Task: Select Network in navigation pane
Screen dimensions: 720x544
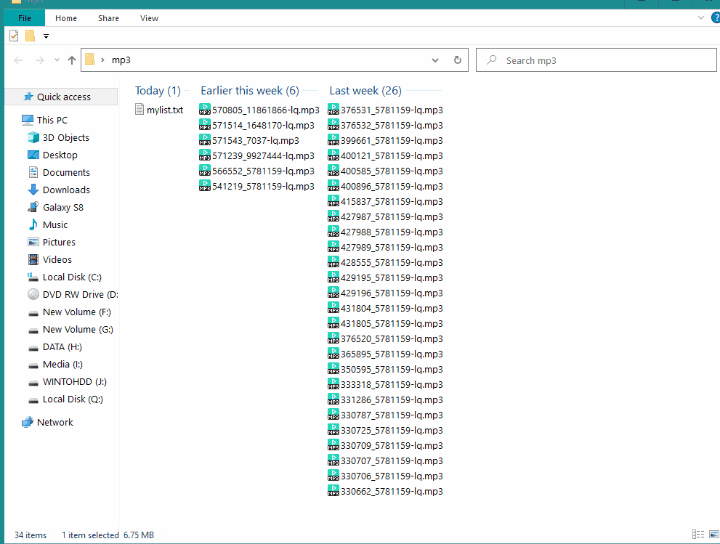Action: tap(55, 422)
